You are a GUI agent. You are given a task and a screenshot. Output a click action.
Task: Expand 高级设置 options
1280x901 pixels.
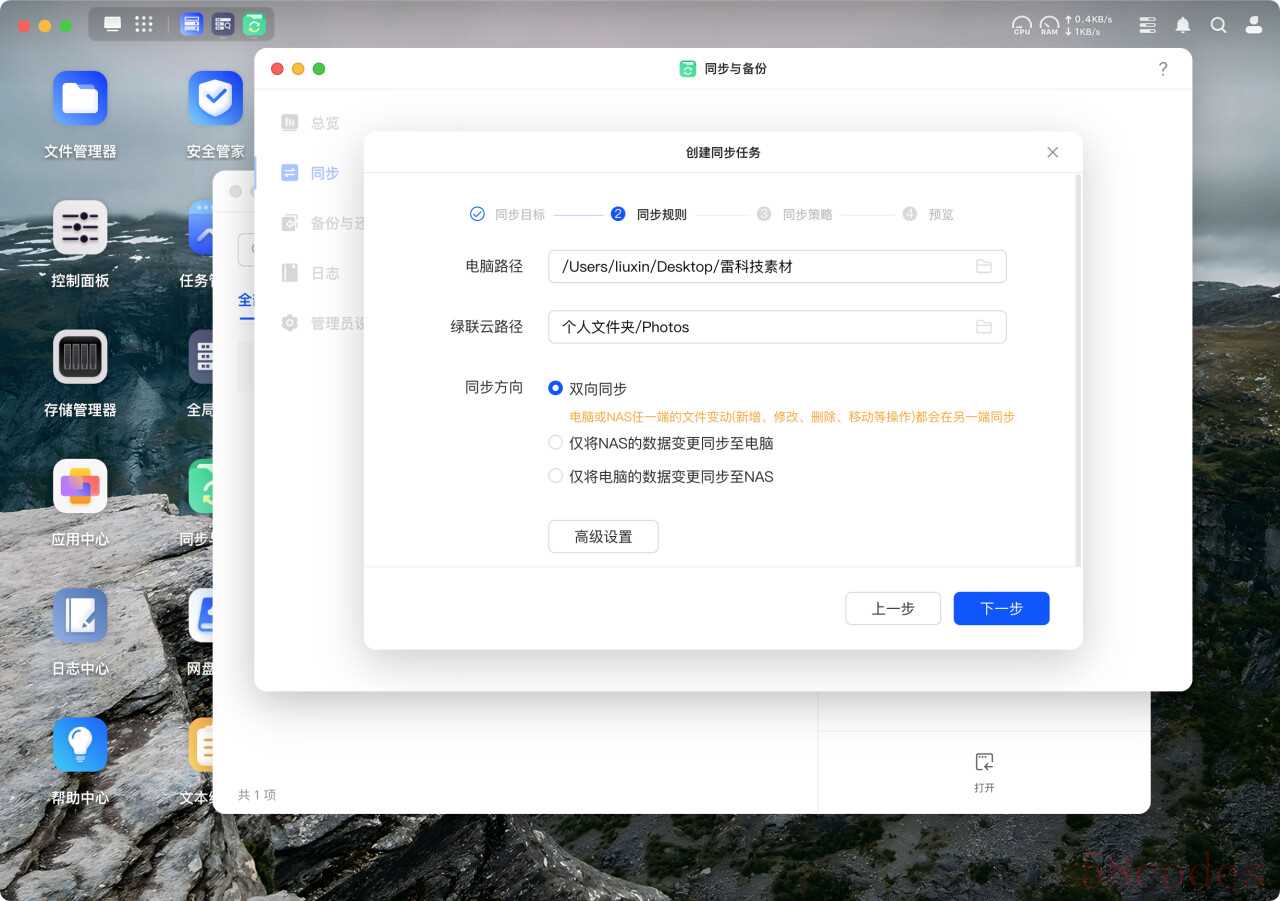(x=603, y=537)
